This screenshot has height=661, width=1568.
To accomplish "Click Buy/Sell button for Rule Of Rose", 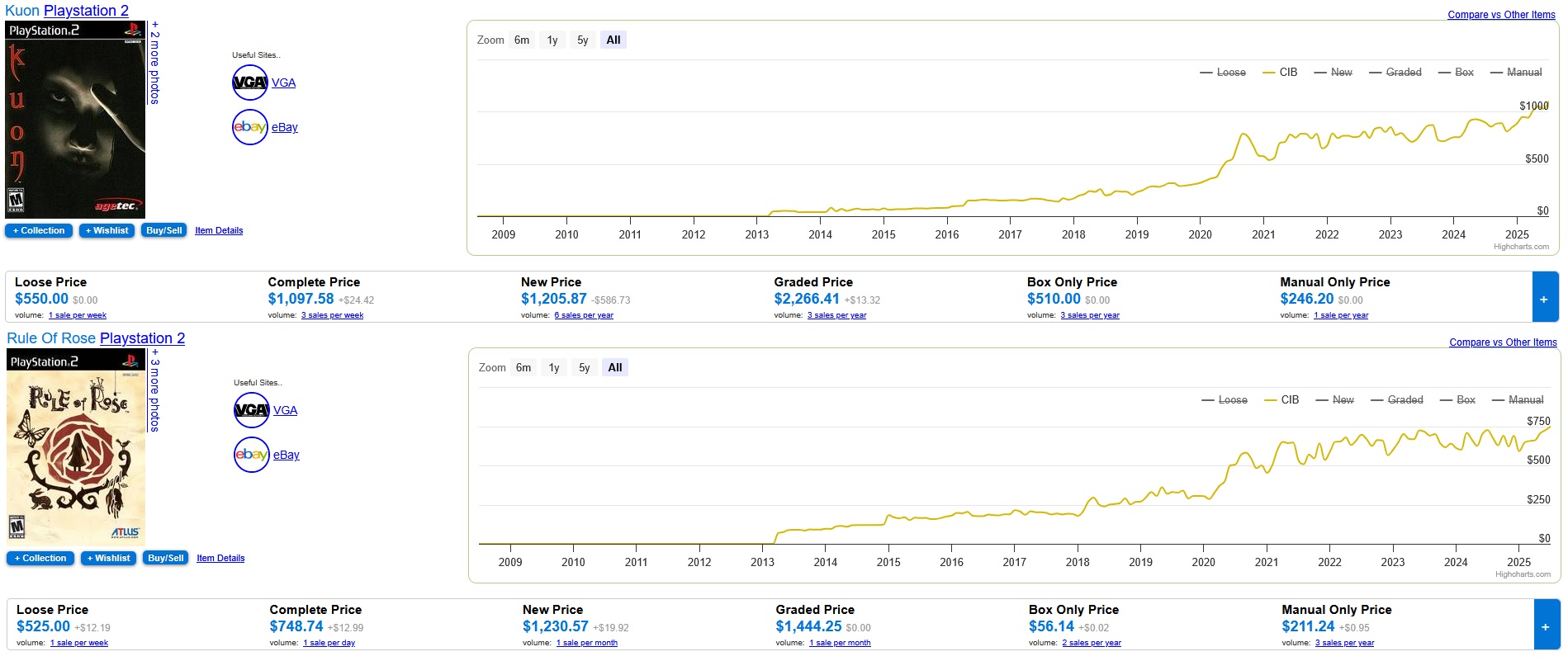I will click(x=166, y=559).
